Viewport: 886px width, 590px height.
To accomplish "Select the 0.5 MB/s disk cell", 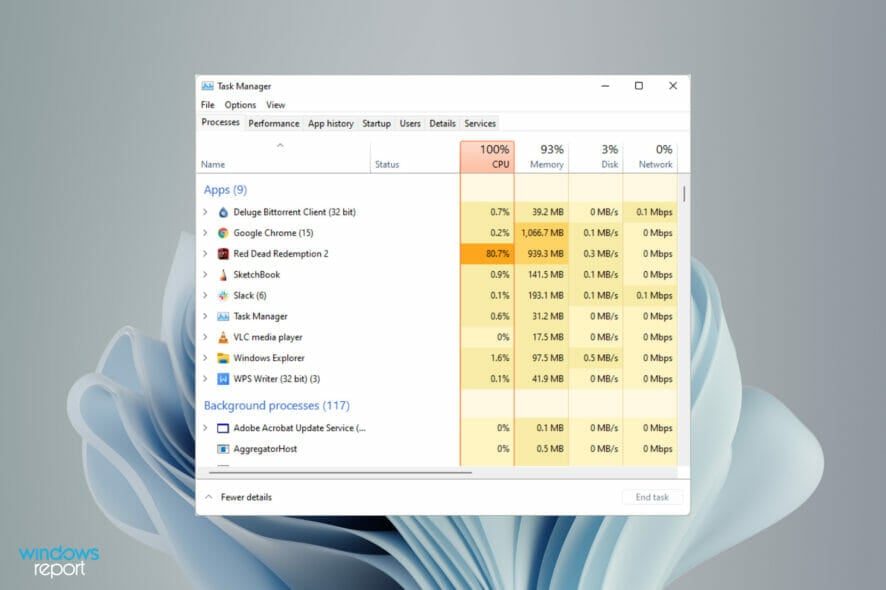I will pos(596,358).
